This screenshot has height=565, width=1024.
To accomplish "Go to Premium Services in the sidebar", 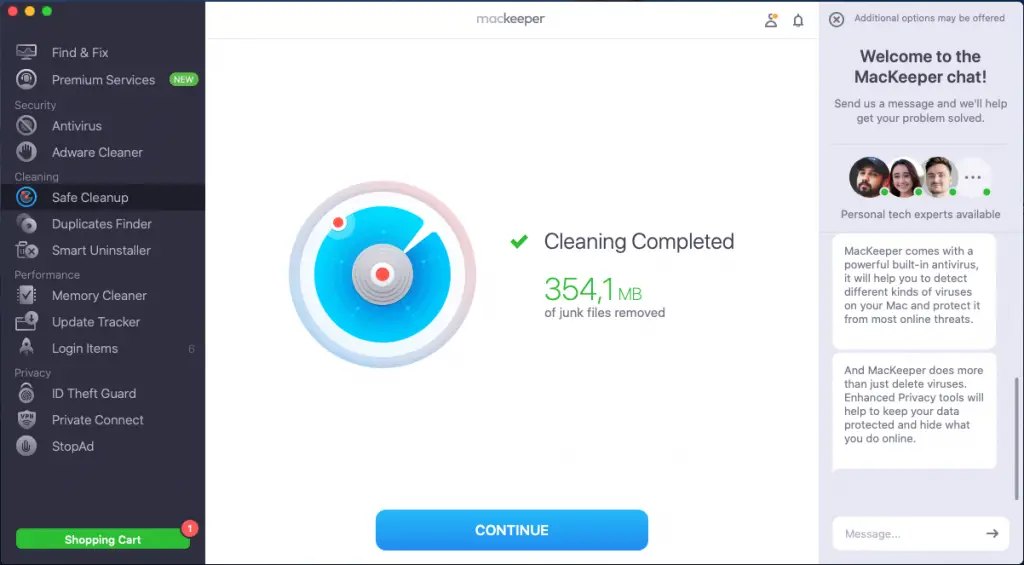I will tap(103, 80).
